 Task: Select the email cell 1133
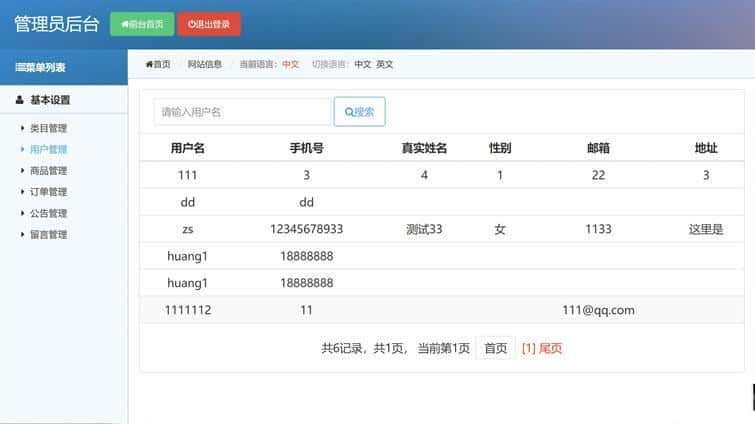tap(598, 230)
